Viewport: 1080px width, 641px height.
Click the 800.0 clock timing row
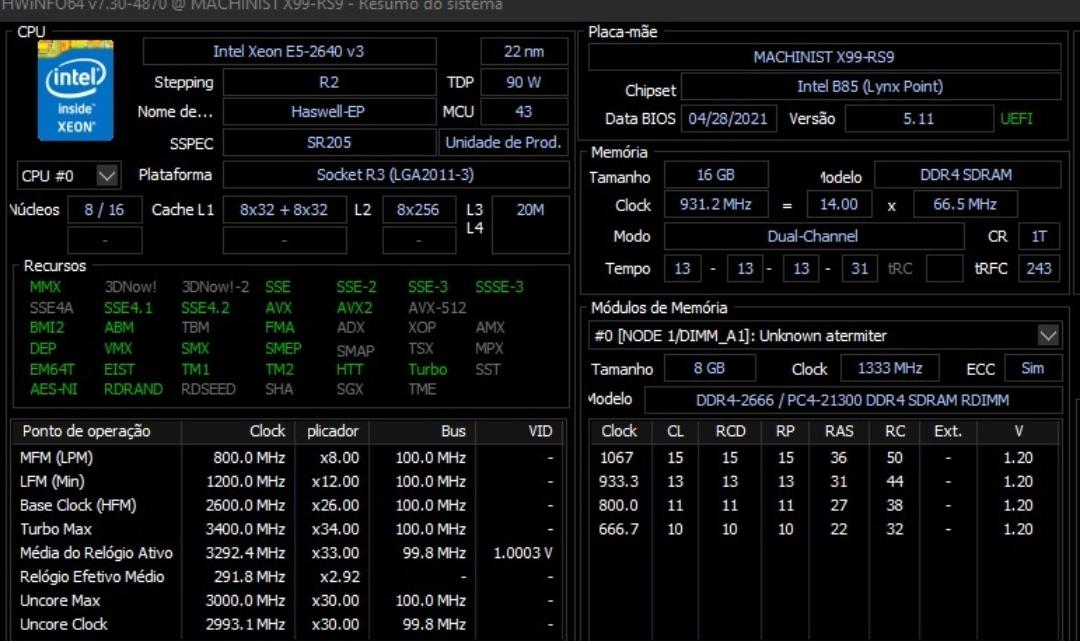click(825, 505)
